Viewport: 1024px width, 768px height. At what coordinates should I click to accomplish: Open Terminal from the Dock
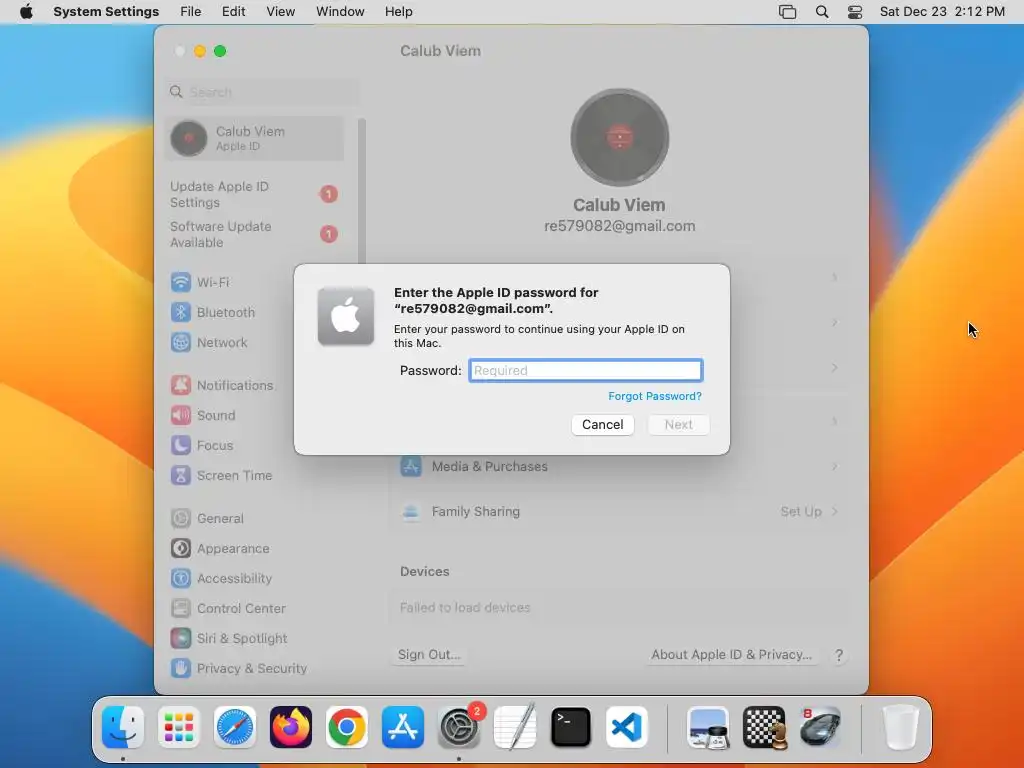coord(571,727)
